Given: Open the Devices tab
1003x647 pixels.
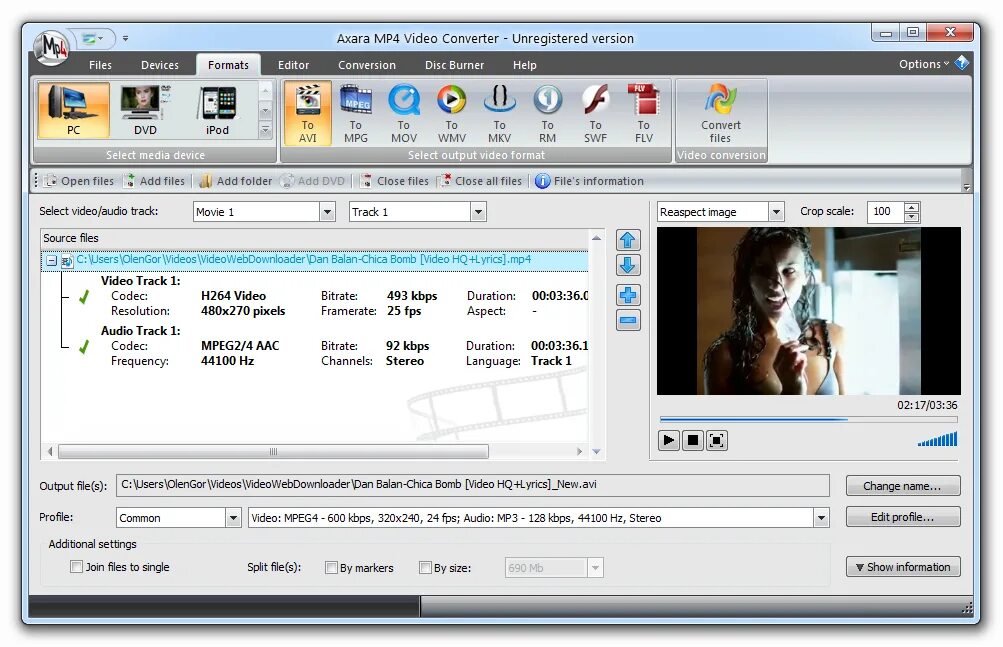Looking at the screenshot, I should pos(160,65).
